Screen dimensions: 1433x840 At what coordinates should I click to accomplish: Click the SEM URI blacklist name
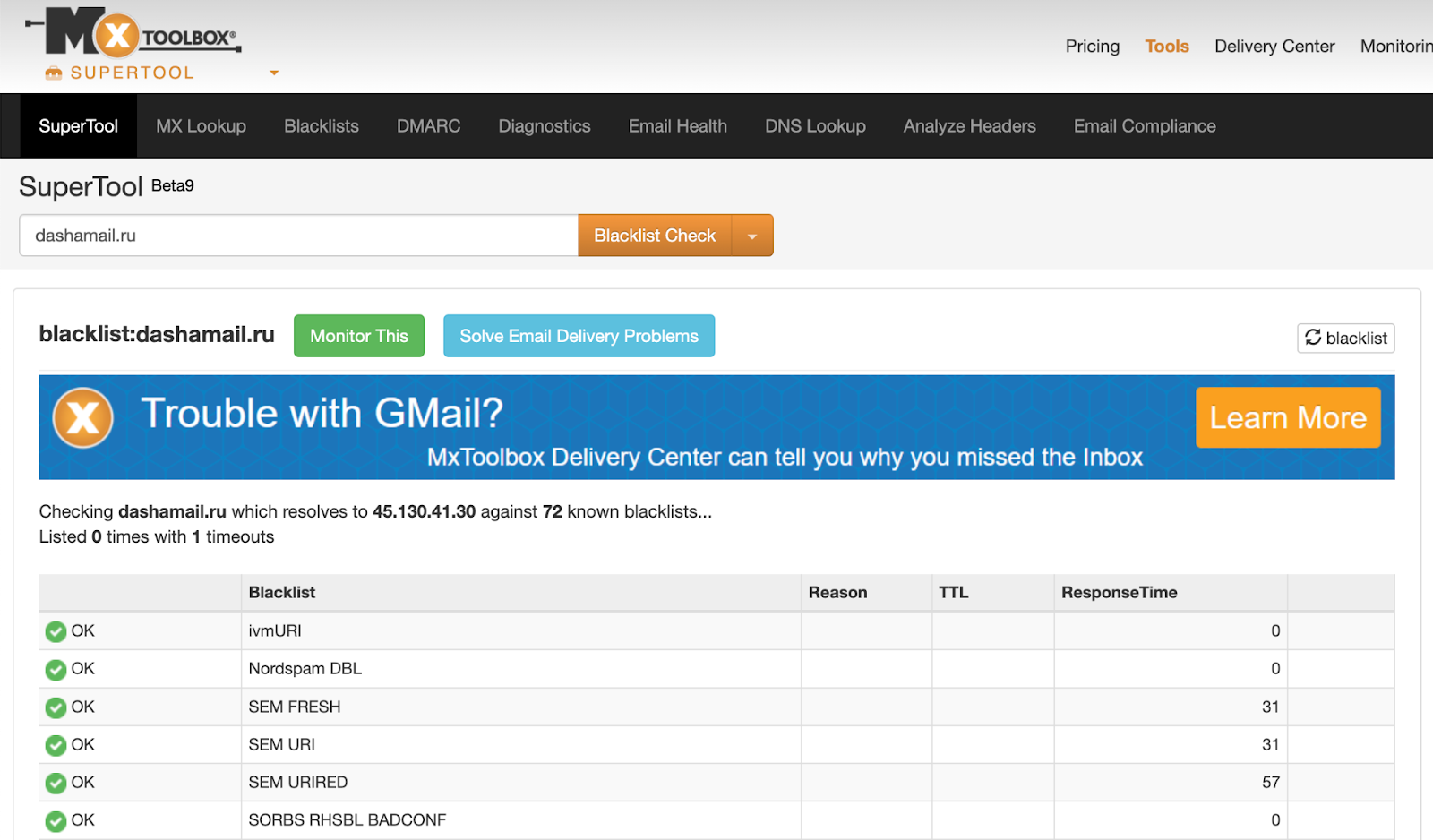click(282, 744)
